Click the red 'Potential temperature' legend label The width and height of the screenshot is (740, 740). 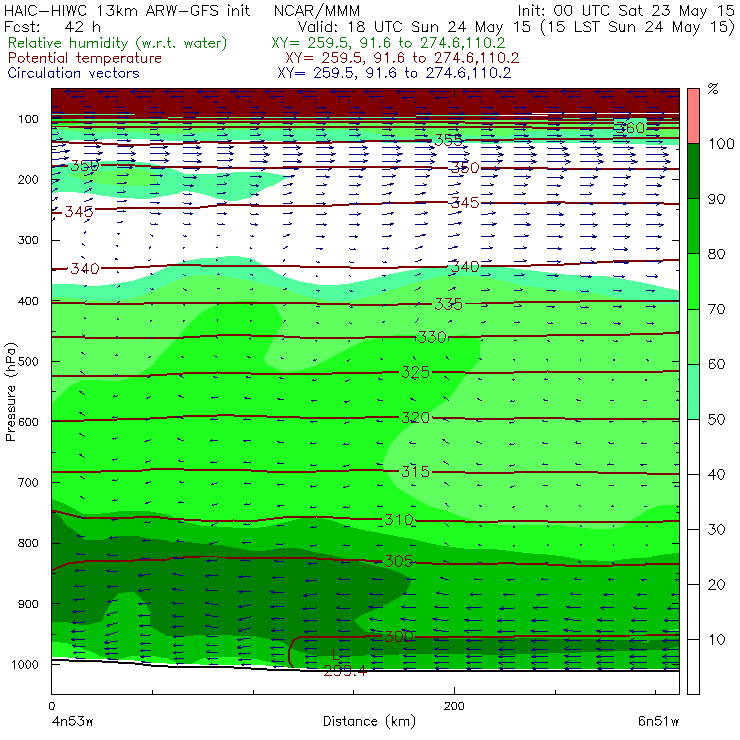coord(85,58)
